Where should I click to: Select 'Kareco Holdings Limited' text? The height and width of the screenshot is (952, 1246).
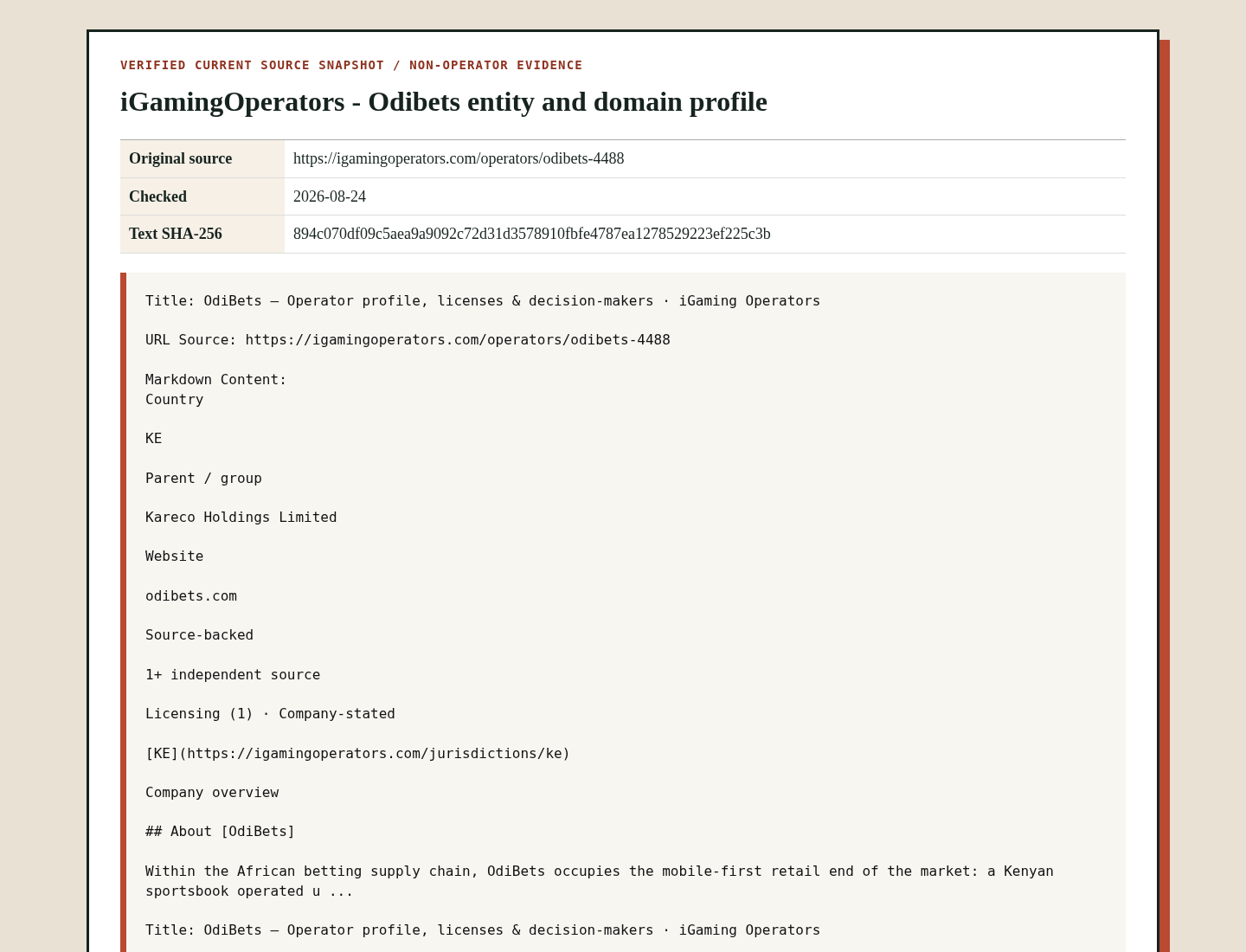(241, 517)
